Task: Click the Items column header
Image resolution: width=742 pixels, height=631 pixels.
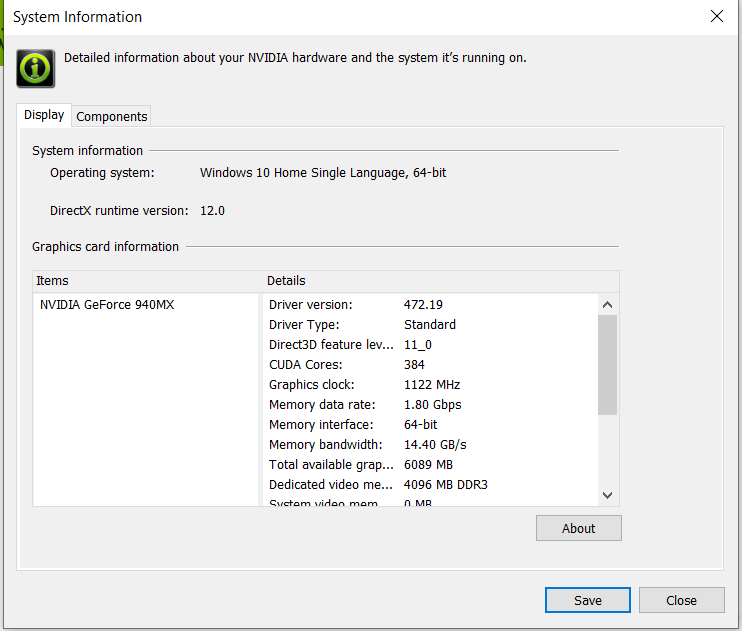Action: tap(146, 281)
